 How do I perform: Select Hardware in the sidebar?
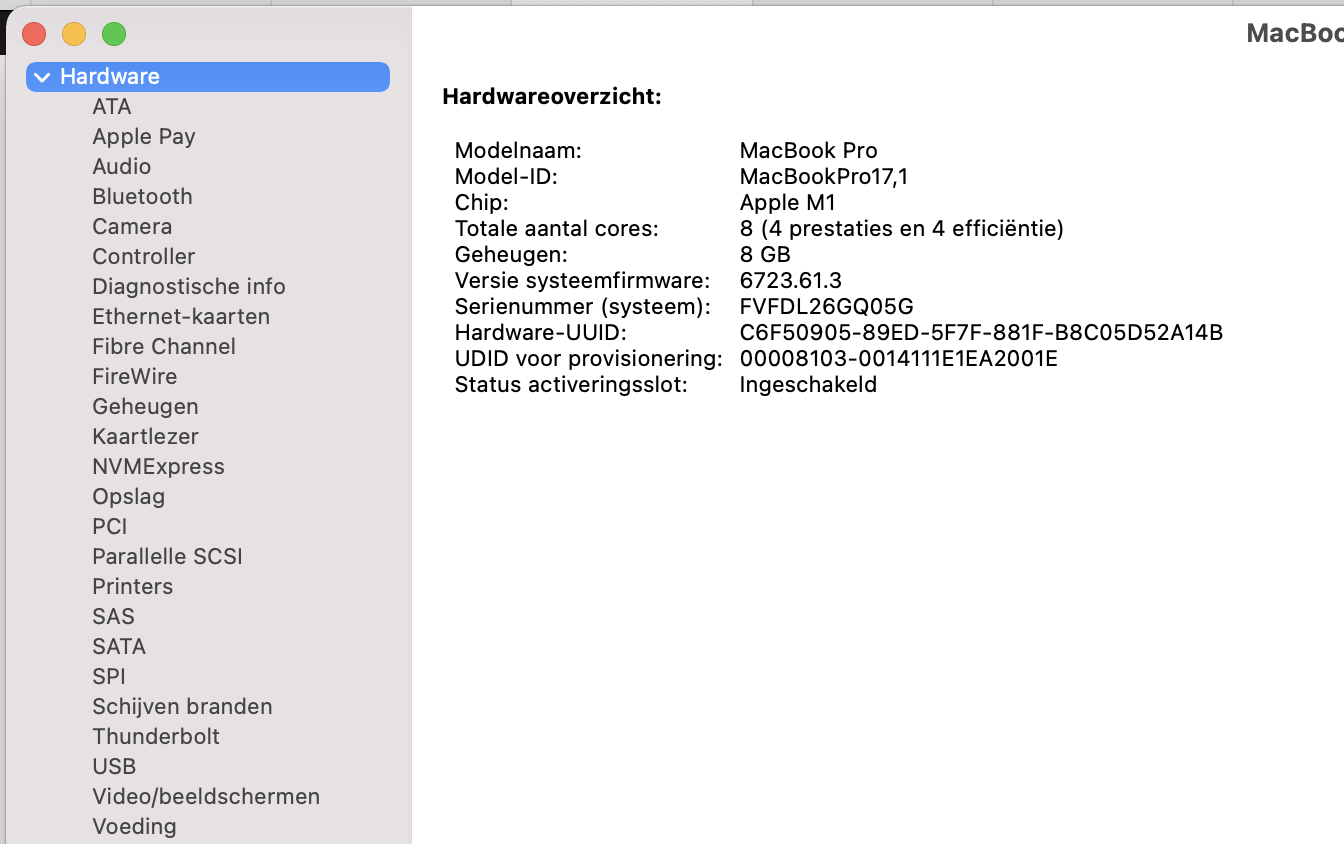208,77
